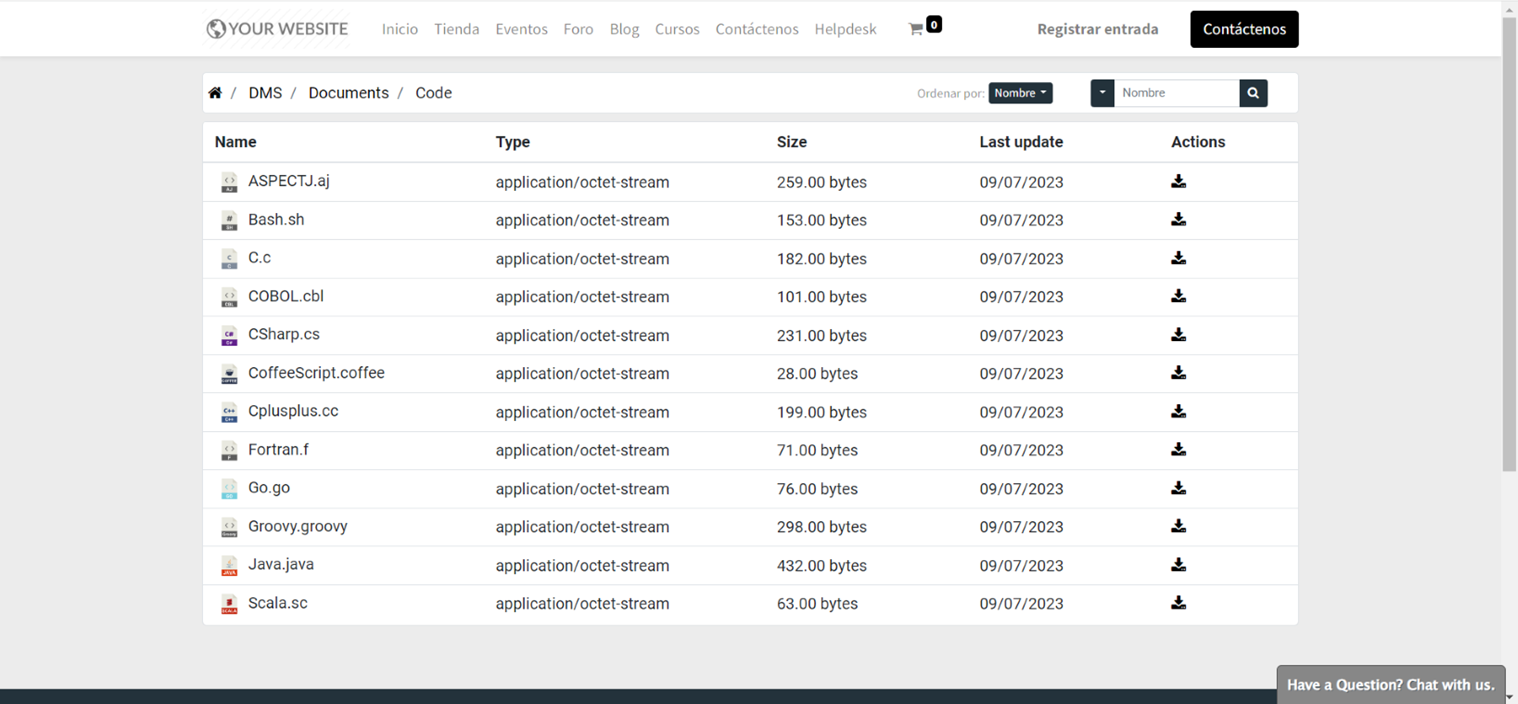Navigate to the Foro section
The image size is (1518, 704).
point(578,29)
